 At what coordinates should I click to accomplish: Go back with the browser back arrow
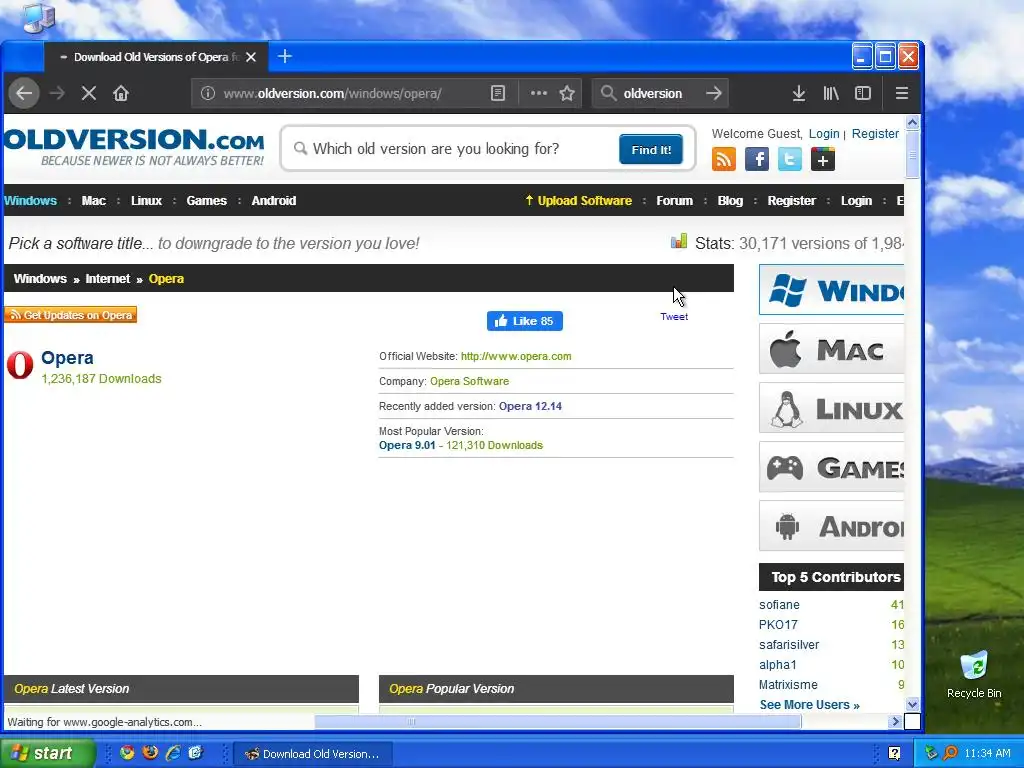[x=24, y=93]
